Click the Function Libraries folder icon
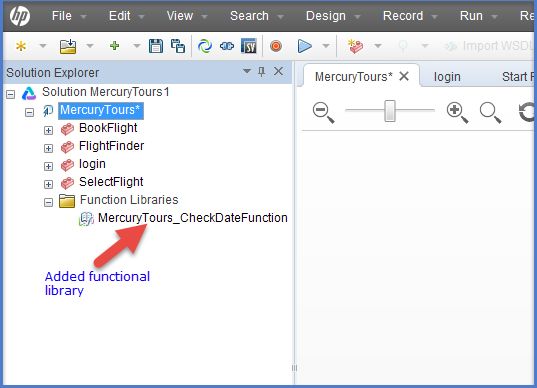Screen dimensions: 537x388 tap(67, 201)
